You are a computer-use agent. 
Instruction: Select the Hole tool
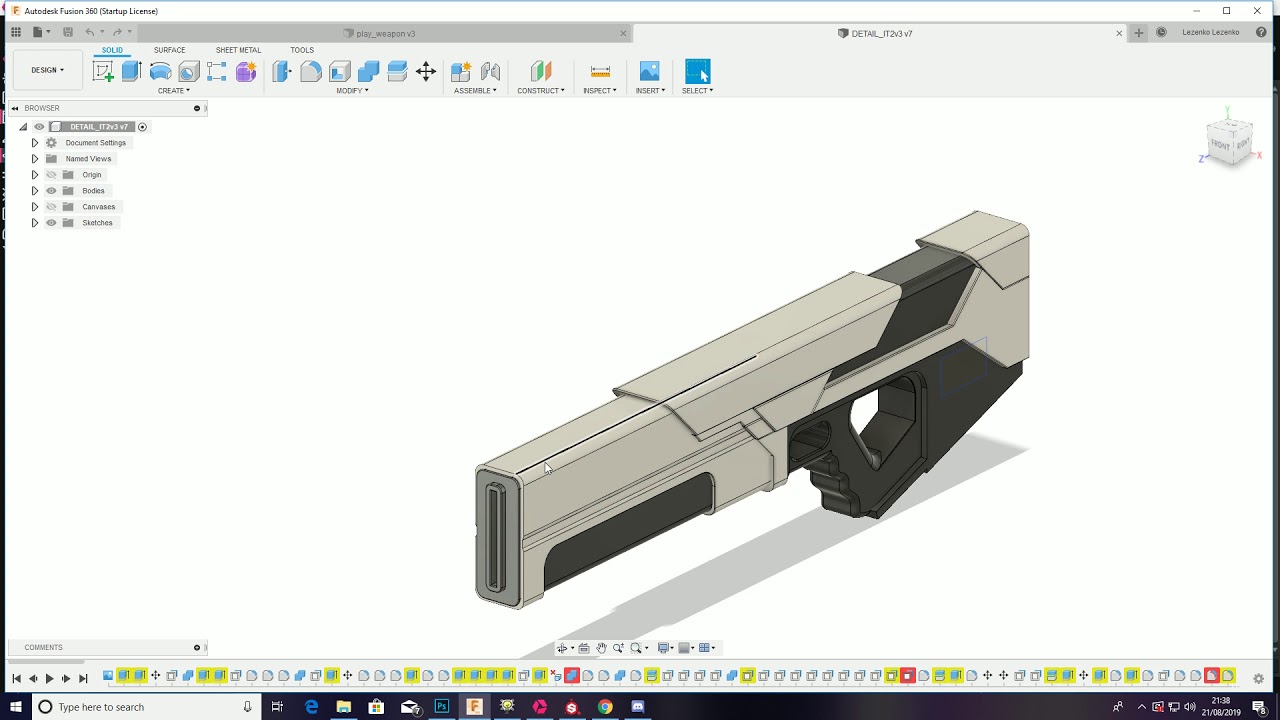click(189, 71)
